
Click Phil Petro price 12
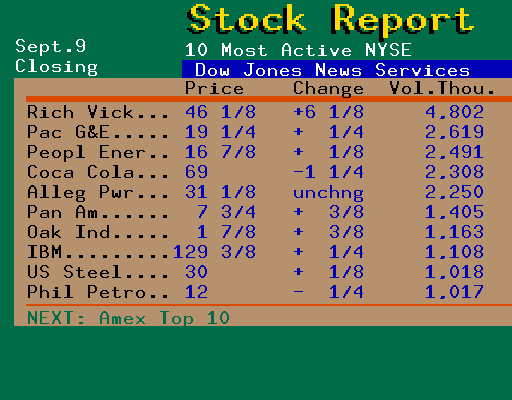[x=197, y=292]
